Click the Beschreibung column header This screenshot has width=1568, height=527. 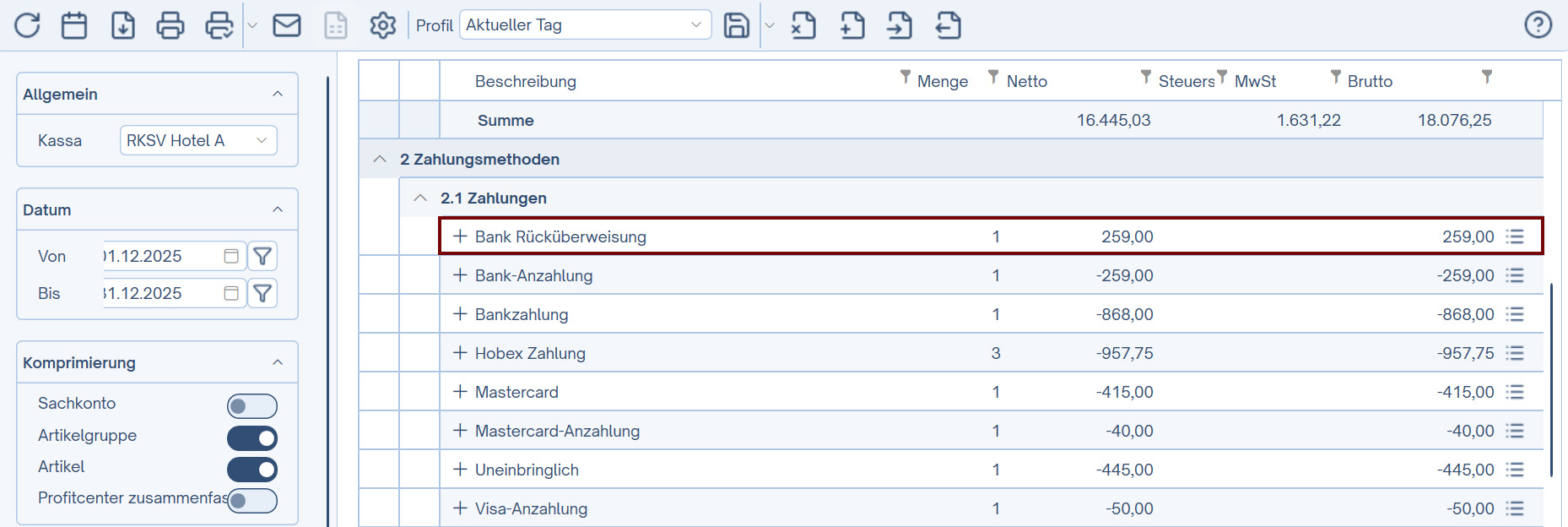click(x=526, y=81)
